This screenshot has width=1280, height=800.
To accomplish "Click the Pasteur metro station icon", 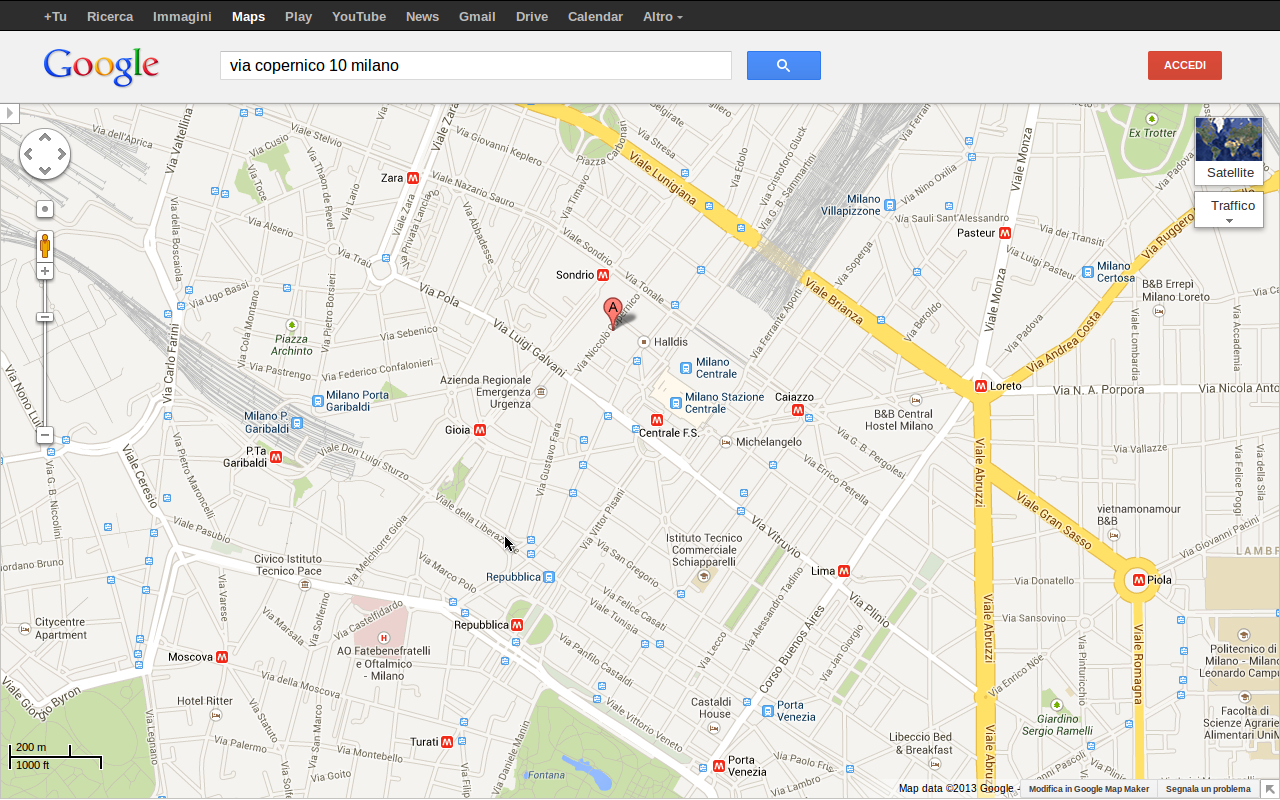I will [1006, 233].
